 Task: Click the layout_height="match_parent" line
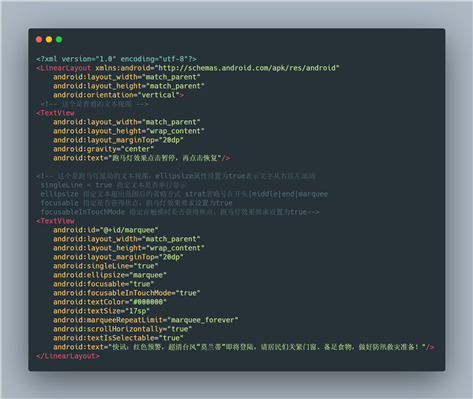point(129,86)
